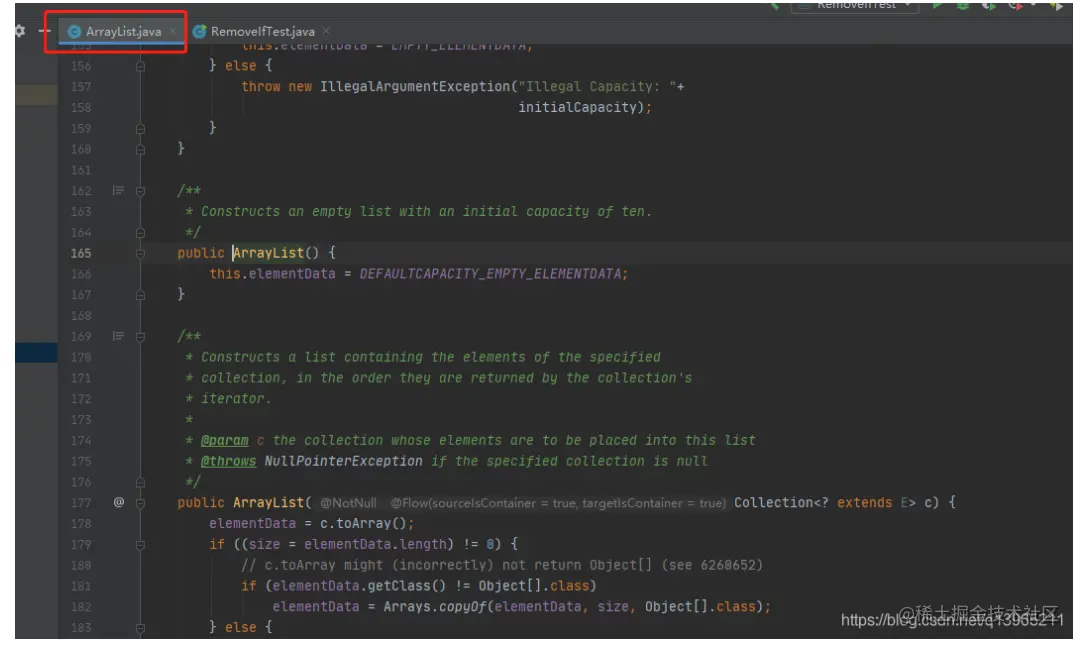
Task: Click the comment fold end marker at line 164
Action: coord(141,233)
